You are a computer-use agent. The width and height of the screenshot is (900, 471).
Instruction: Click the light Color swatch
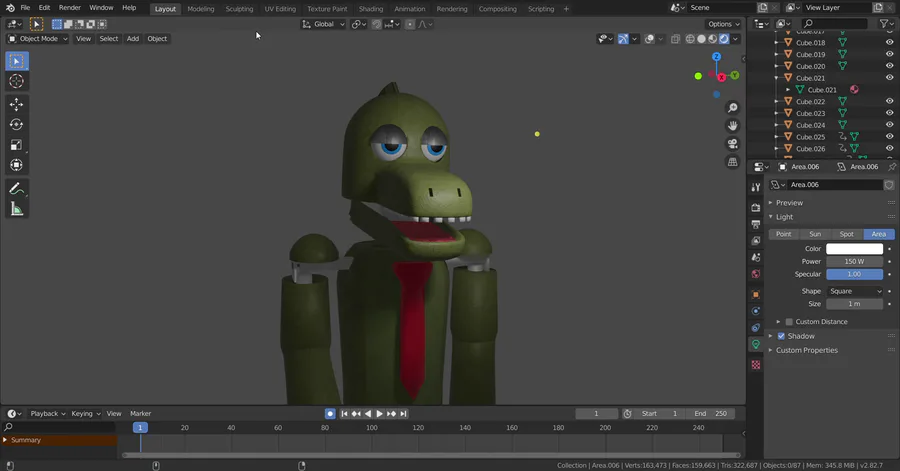tap(854, 249)
